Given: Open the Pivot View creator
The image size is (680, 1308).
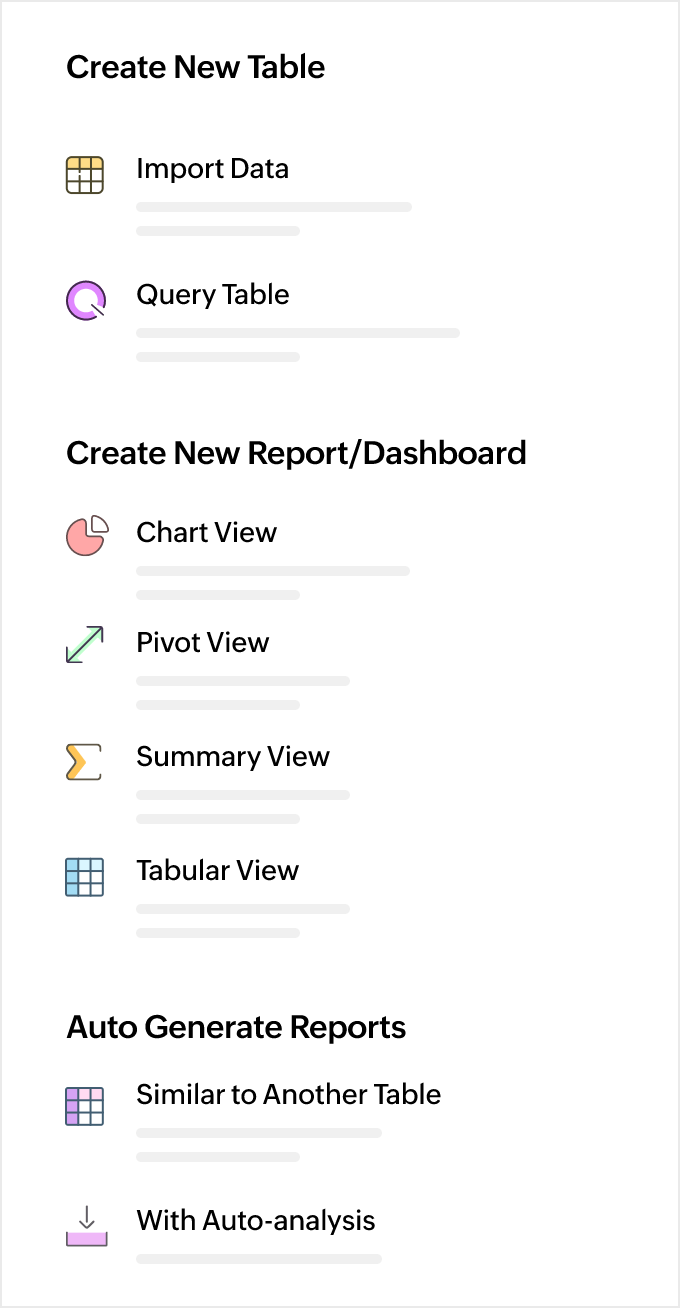Looking at the screenshot, I should click(202, 643).
